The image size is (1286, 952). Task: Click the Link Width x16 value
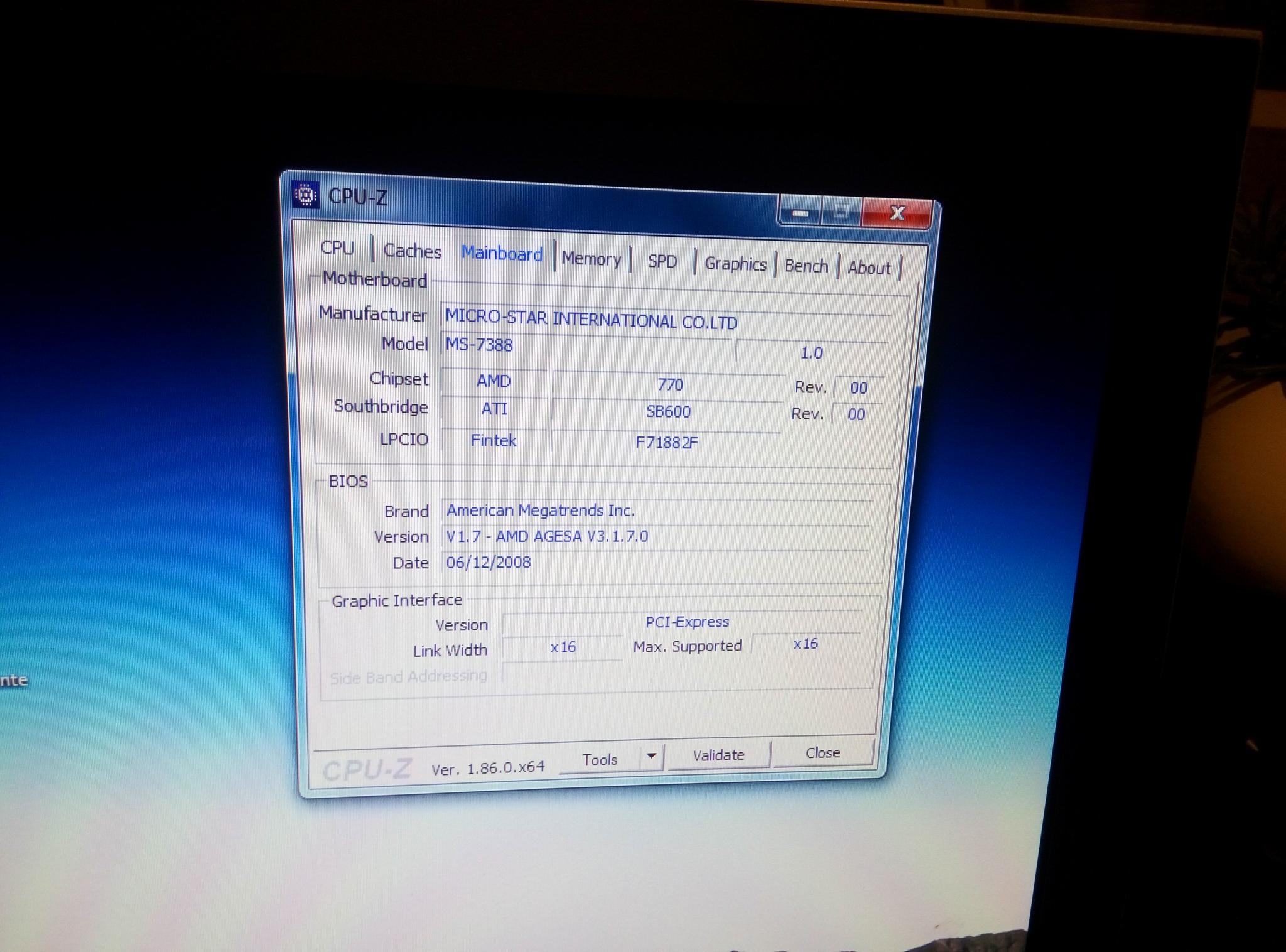[x=563, y=647]
